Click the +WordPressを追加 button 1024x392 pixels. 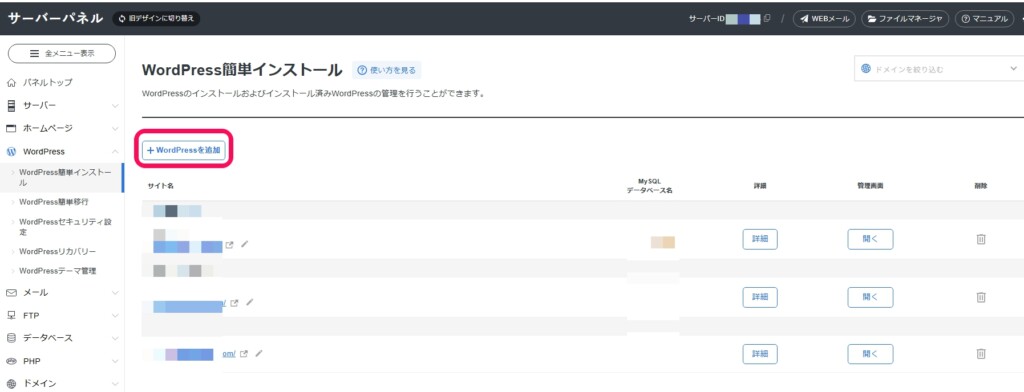pyautogui.click(x=184, y=150)
